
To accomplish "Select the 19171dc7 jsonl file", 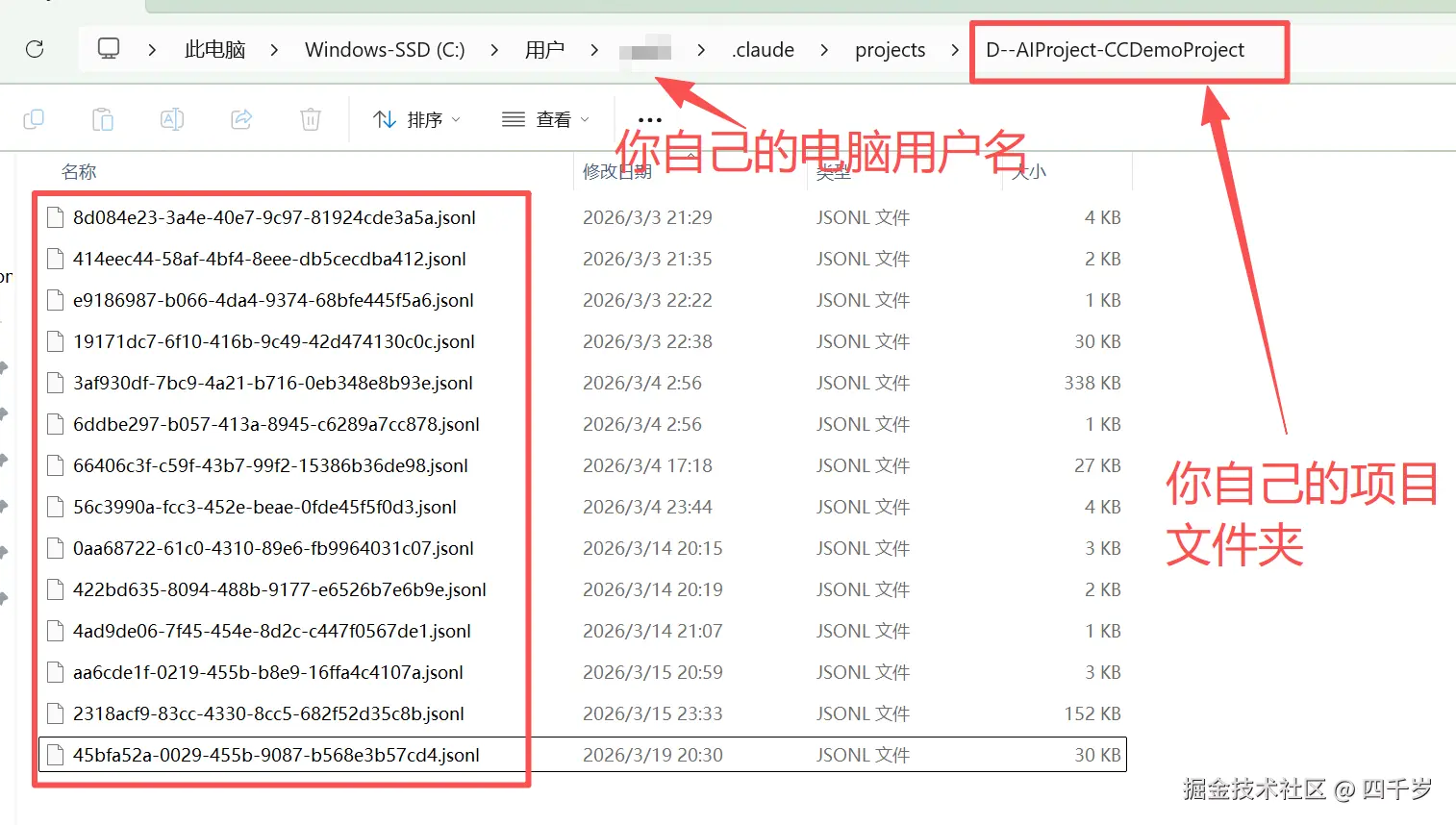I will [272, 341].
